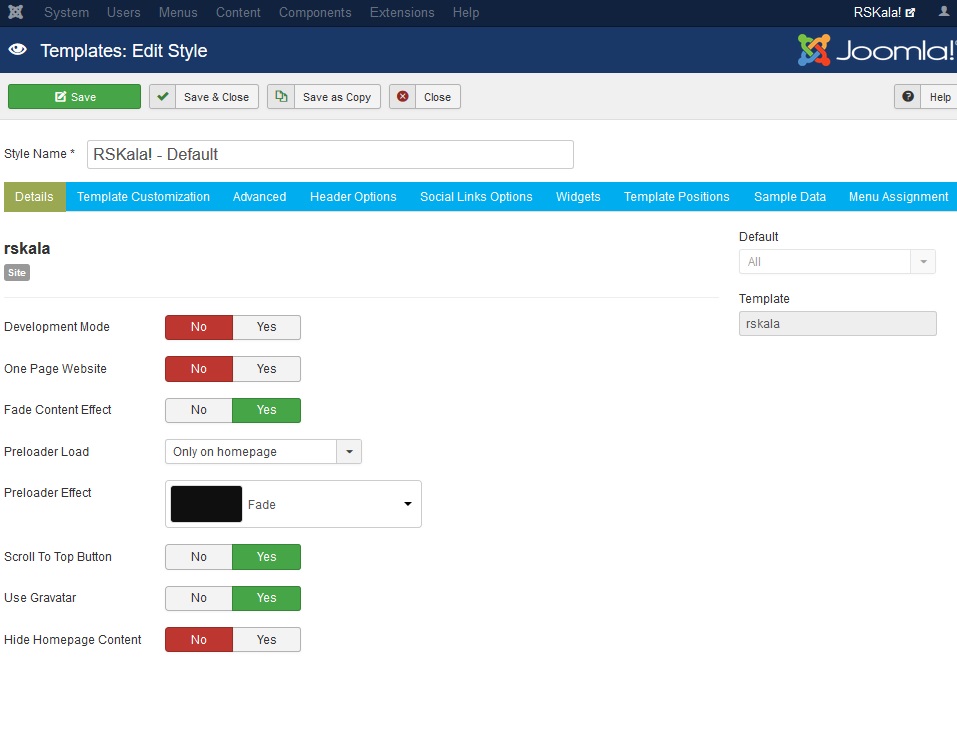The height and width of the screenshot is (737, 957).
Task: Open the Sample Data tab
Action: click(x=790, y=197)
